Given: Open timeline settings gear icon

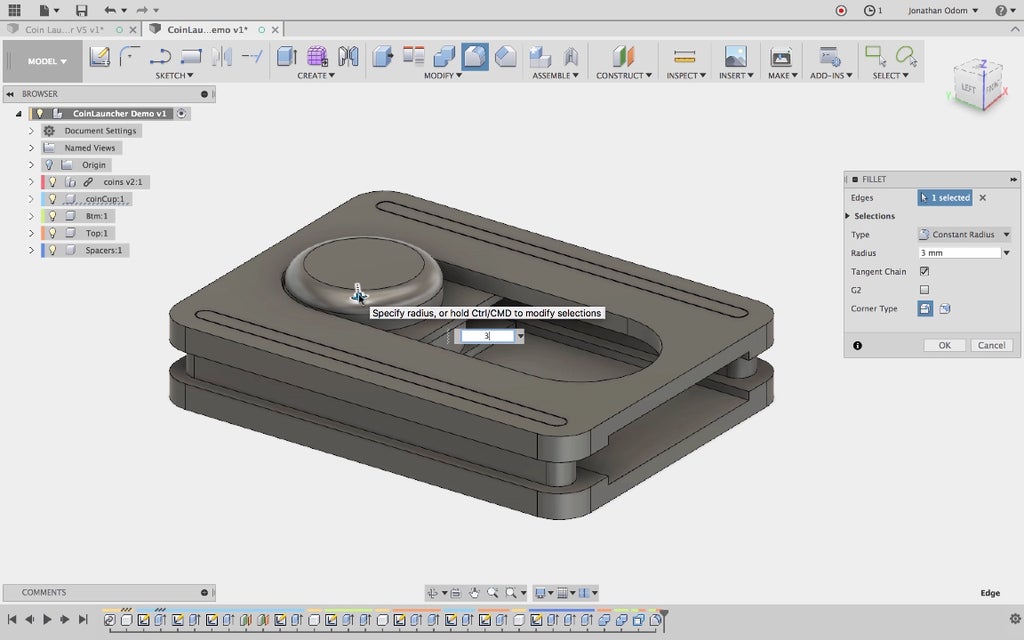Looking at the screenshot, I should [1015, 620].
